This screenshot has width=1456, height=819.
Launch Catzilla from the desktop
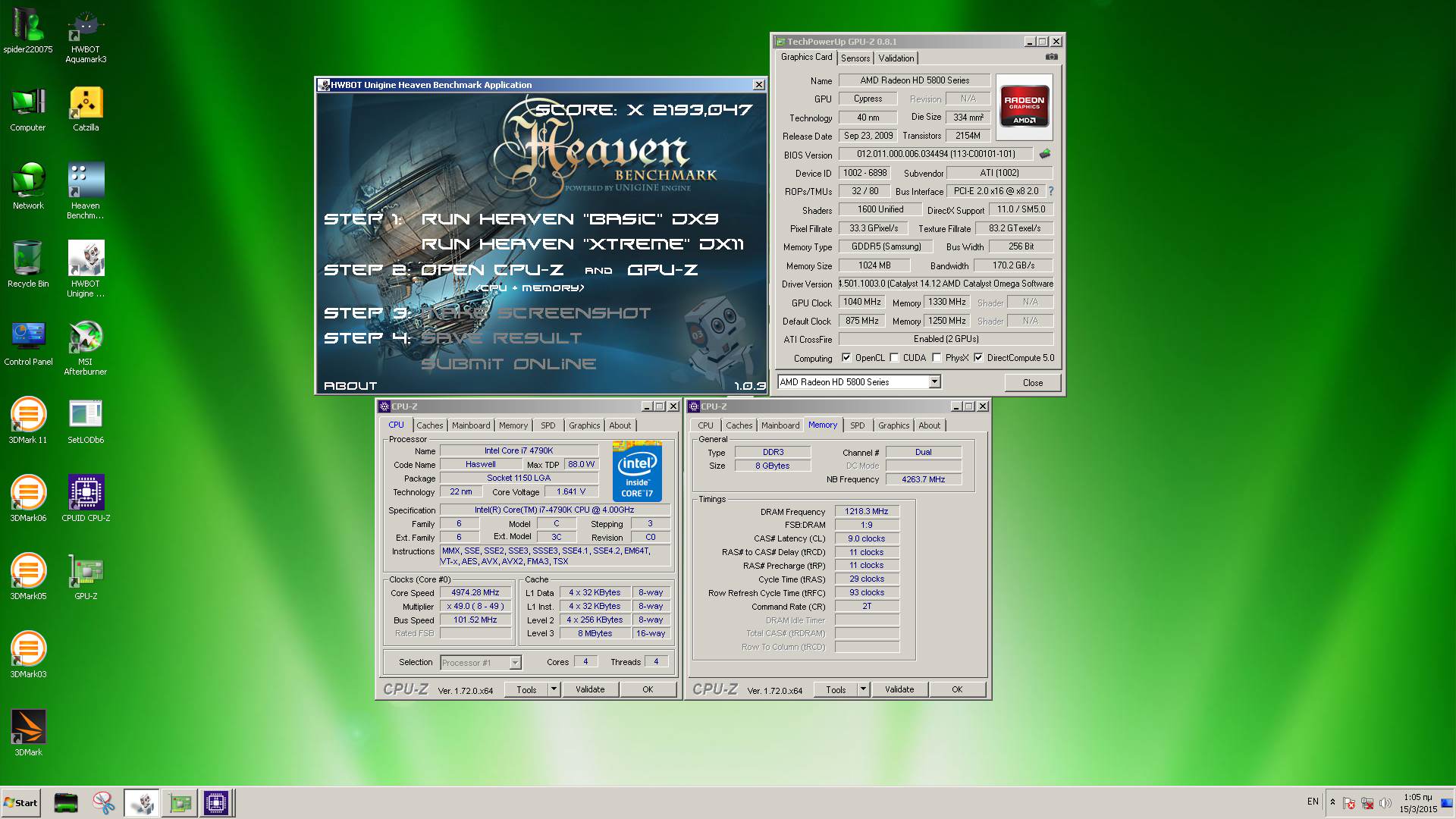tap(86, 110)
